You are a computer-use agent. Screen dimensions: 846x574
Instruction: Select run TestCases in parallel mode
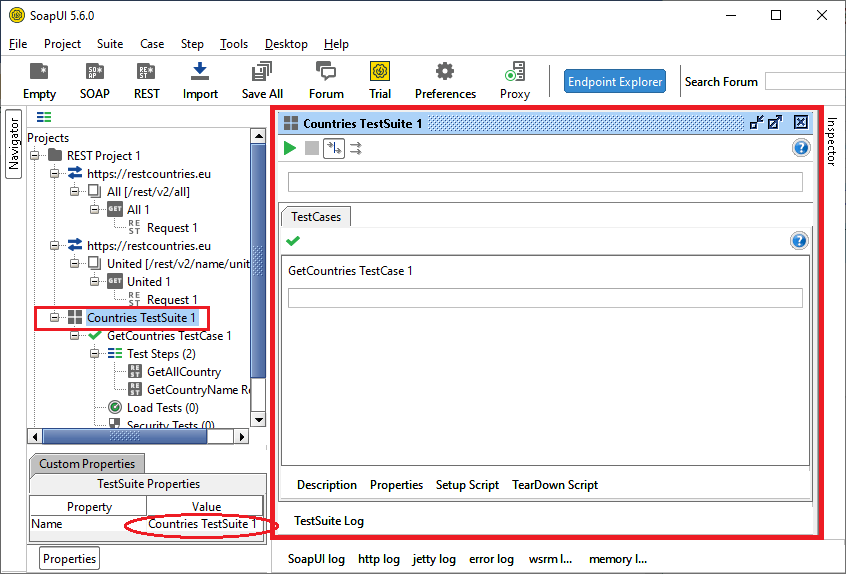356,148
